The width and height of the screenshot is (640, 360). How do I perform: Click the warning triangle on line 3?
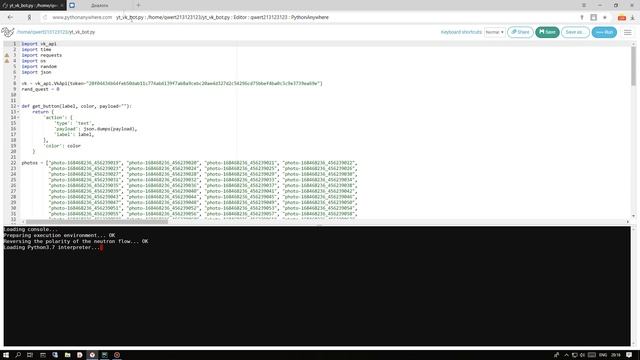click(7, 55)
